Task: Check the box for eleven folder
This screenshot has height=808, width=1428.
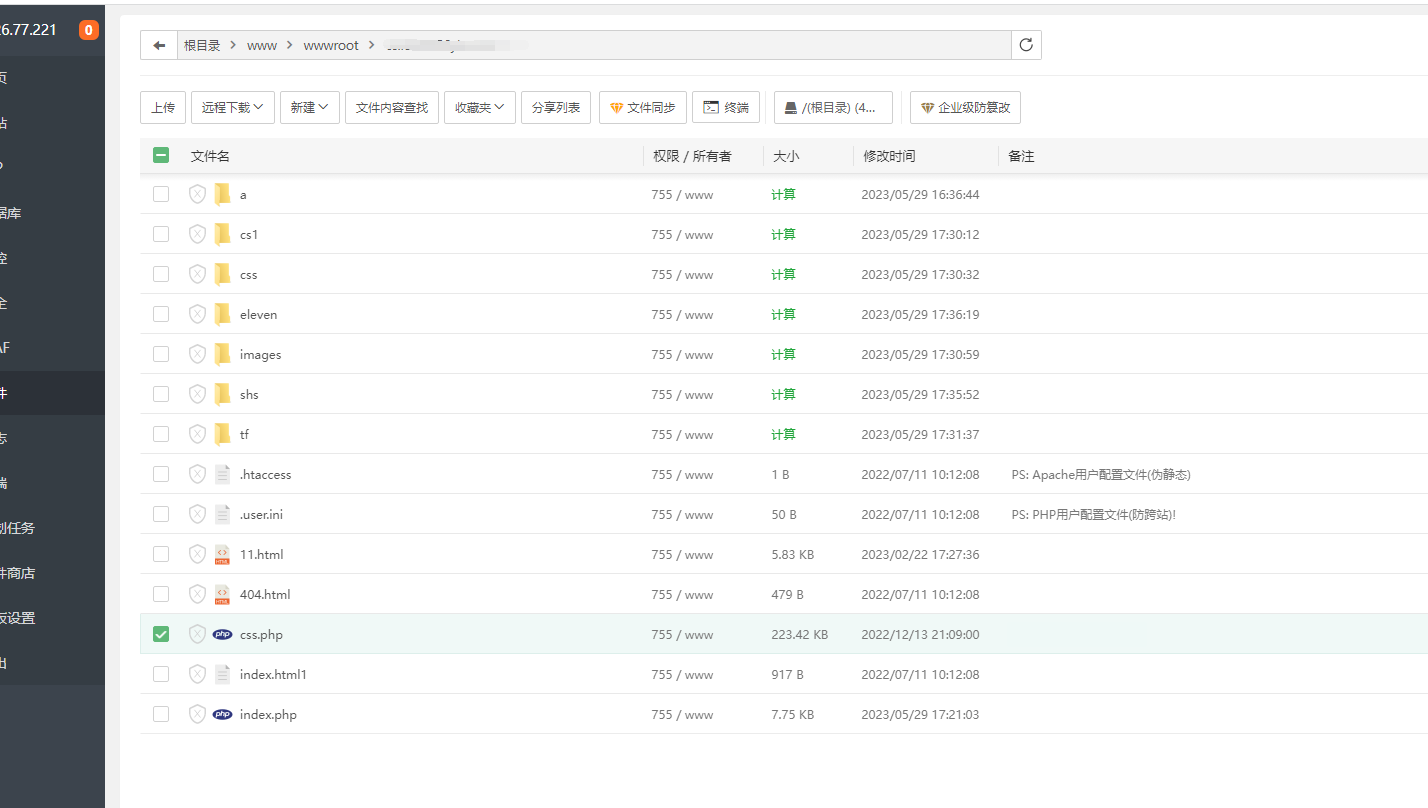Action: pyautogui.click(x=161, y=314)
